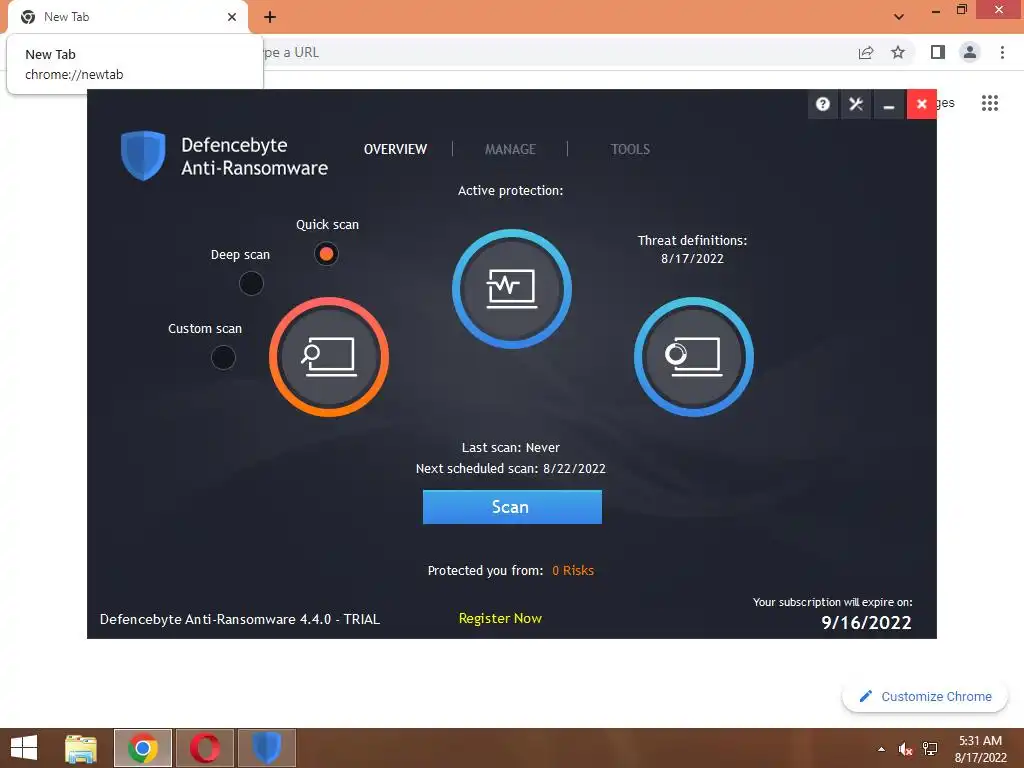The width and height of the screenshot is (1024, 768).
Task: Open the settings wrench tools icon
Action: click(856, 104)
